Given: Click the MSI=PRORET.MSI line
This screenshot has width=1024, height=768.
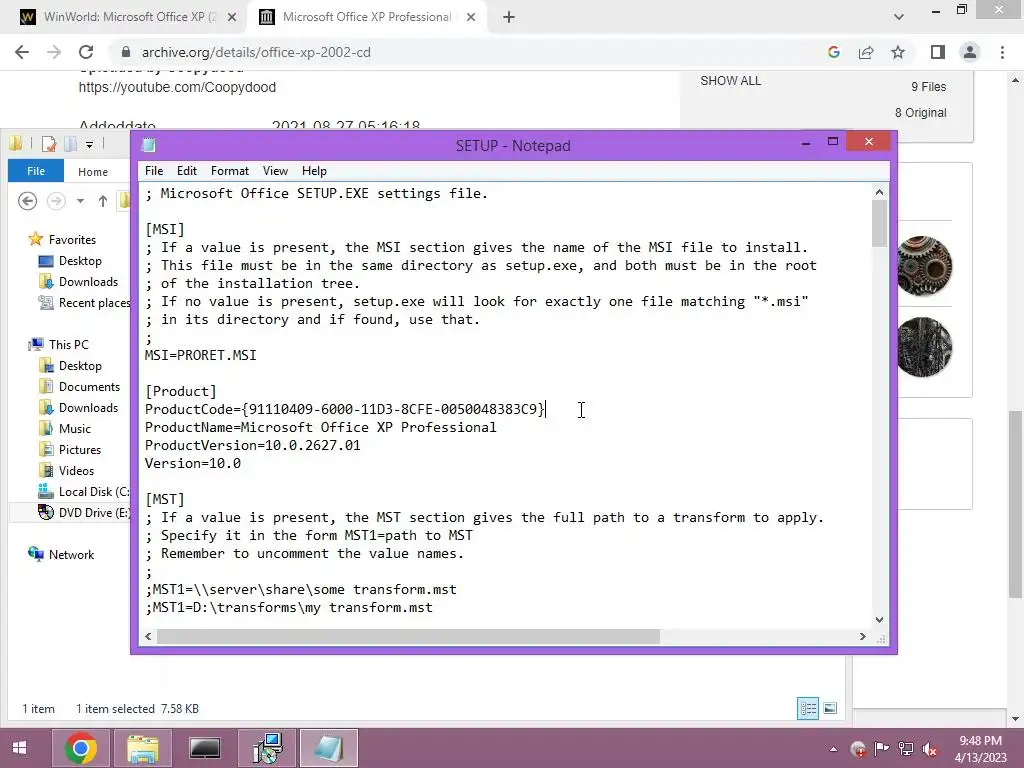Looking at the screenshot, I should [x=200, y=355].
